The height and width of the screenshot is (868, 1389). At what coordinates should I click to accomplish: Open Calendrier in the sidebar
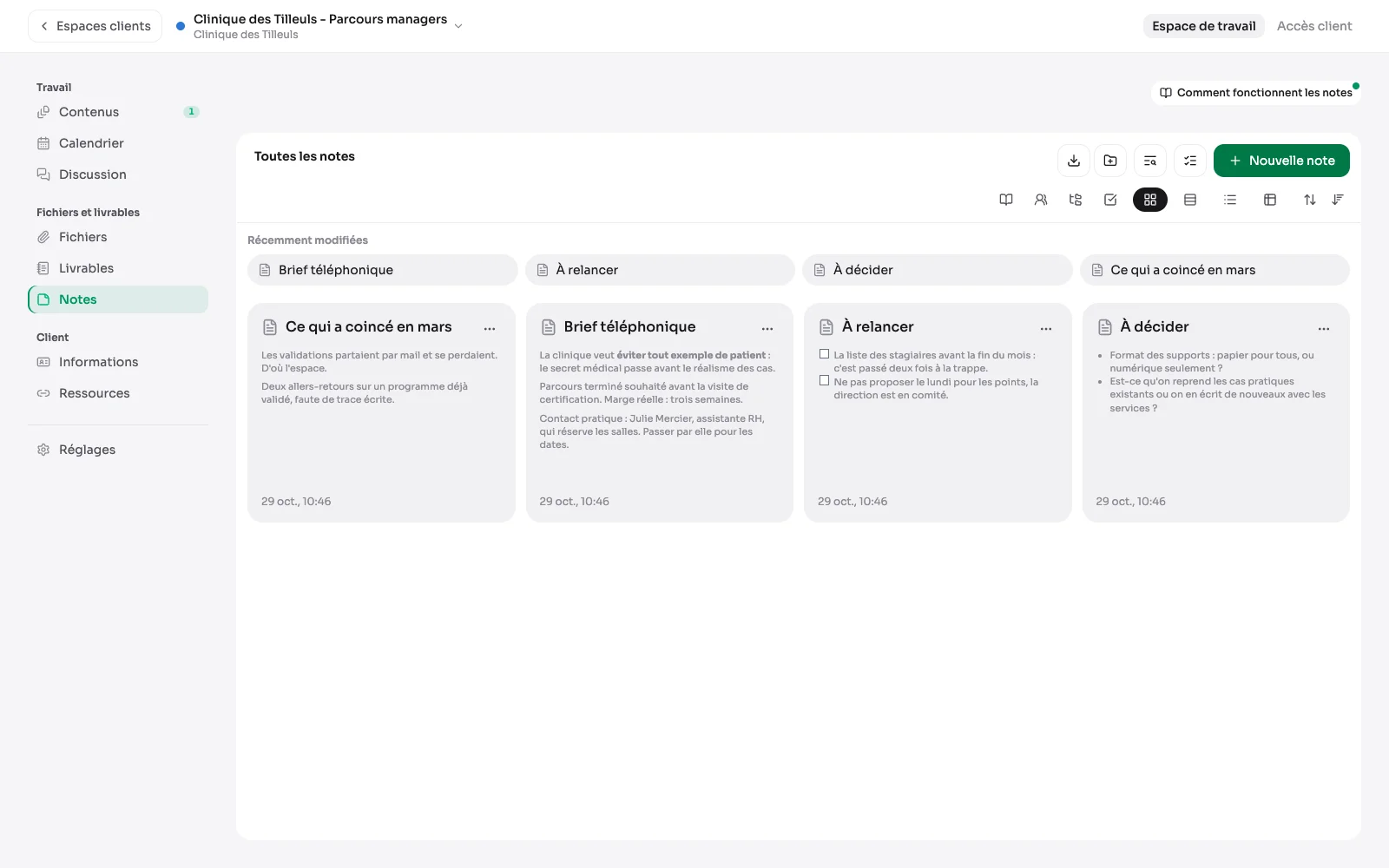pos(118,143)
